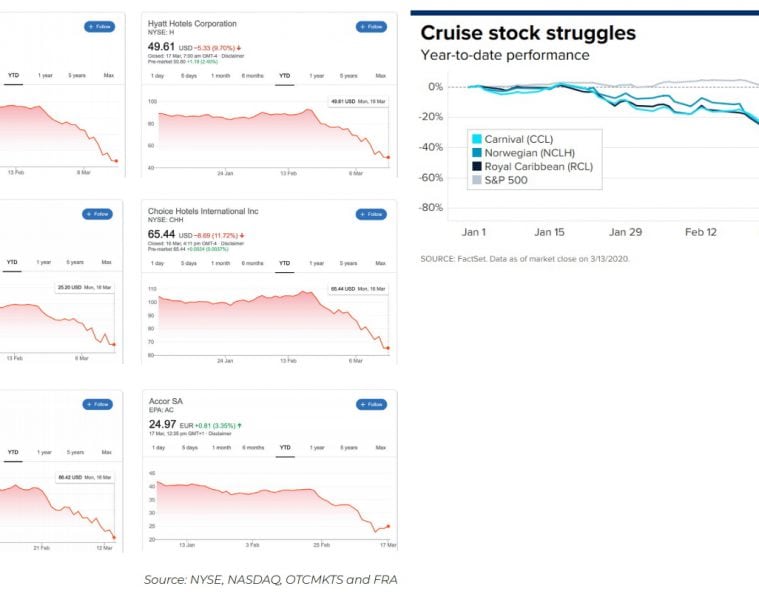Follow the Accor SA stock
The image size is (759, 600).
tap(371, 404)
